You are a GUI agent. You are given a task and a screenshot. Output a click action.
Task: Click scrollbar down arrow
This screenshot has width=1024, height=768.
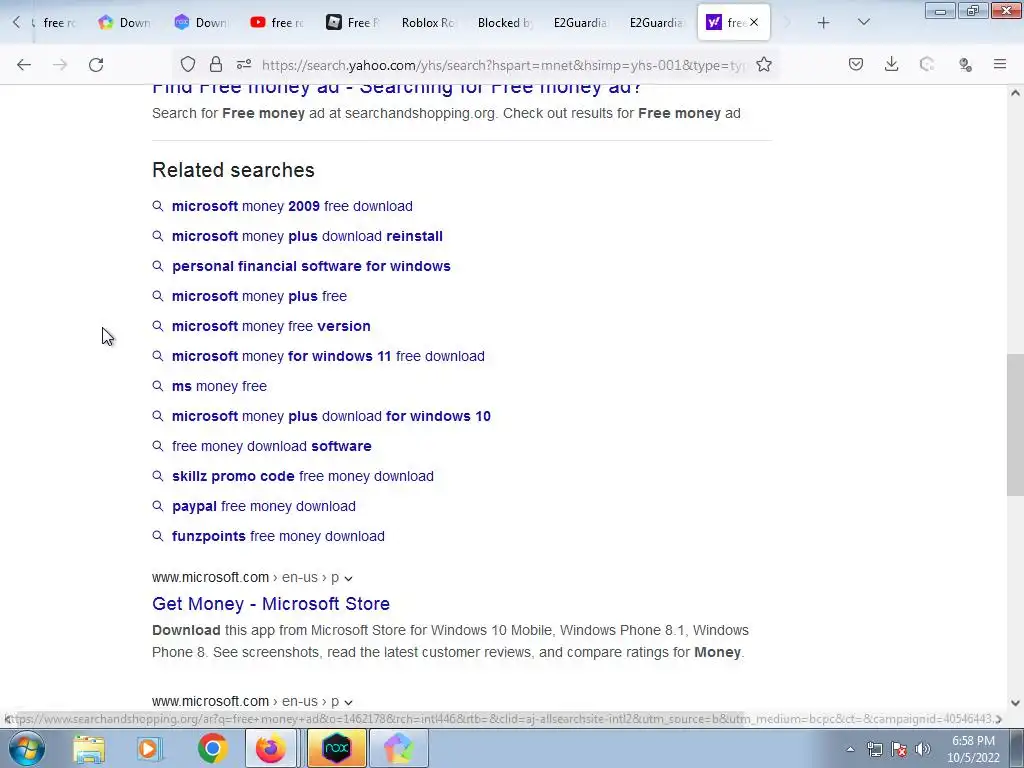1015,703
